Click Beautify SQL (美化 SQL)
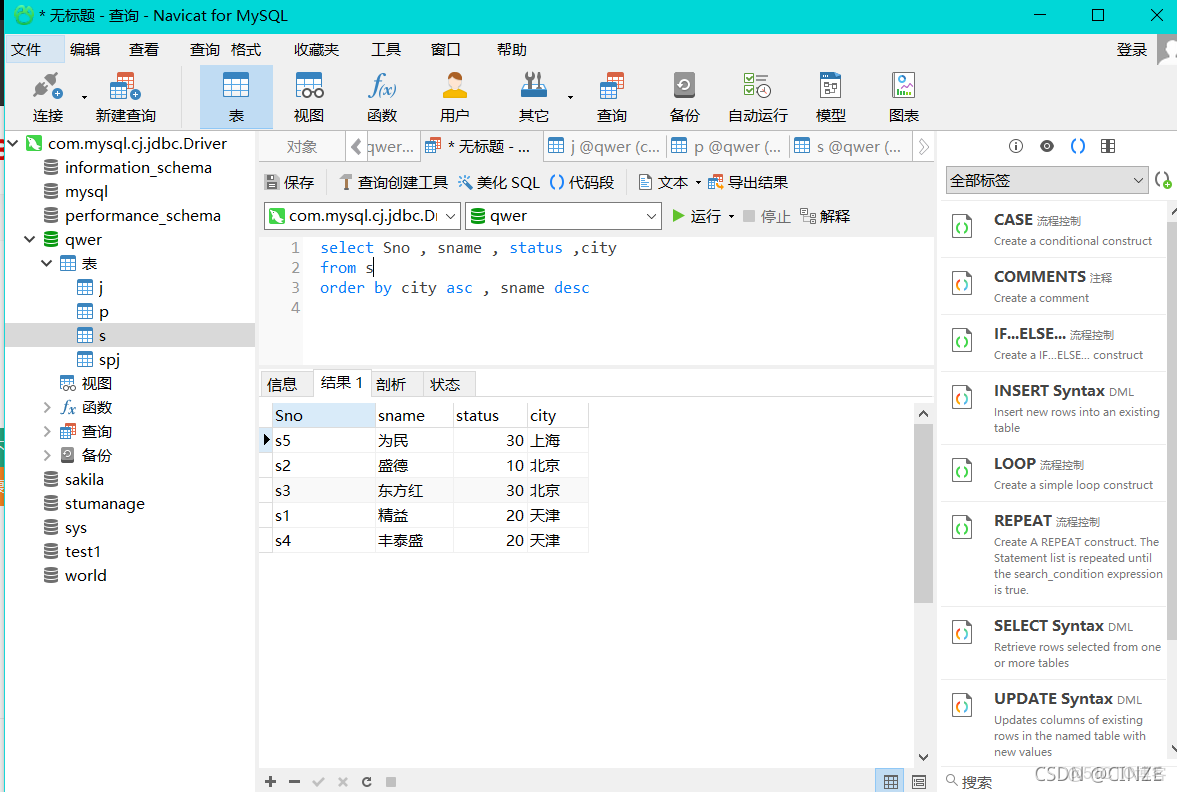This screenshot has height=792, width=1177. [x=498, y=182]
